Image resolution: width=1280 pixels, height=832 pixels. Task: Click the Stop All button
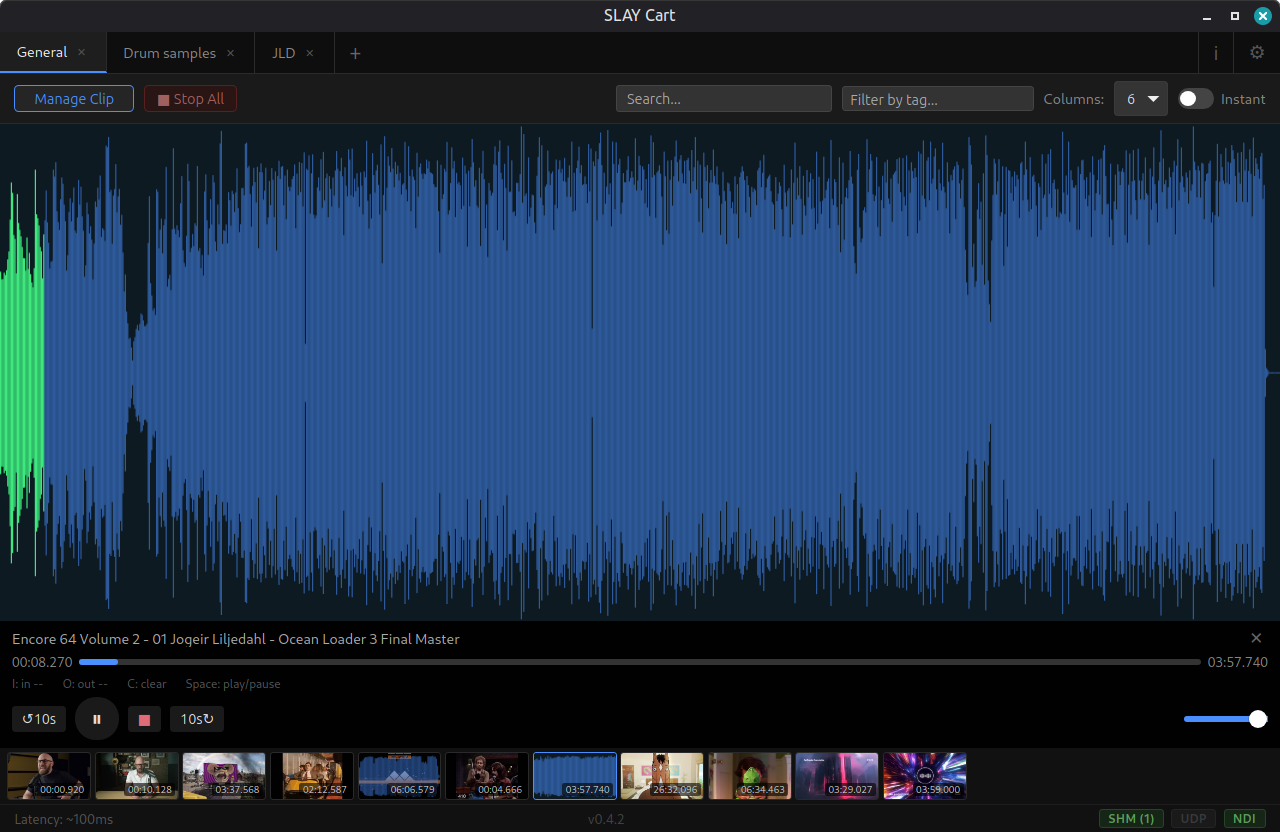[190, 98]
